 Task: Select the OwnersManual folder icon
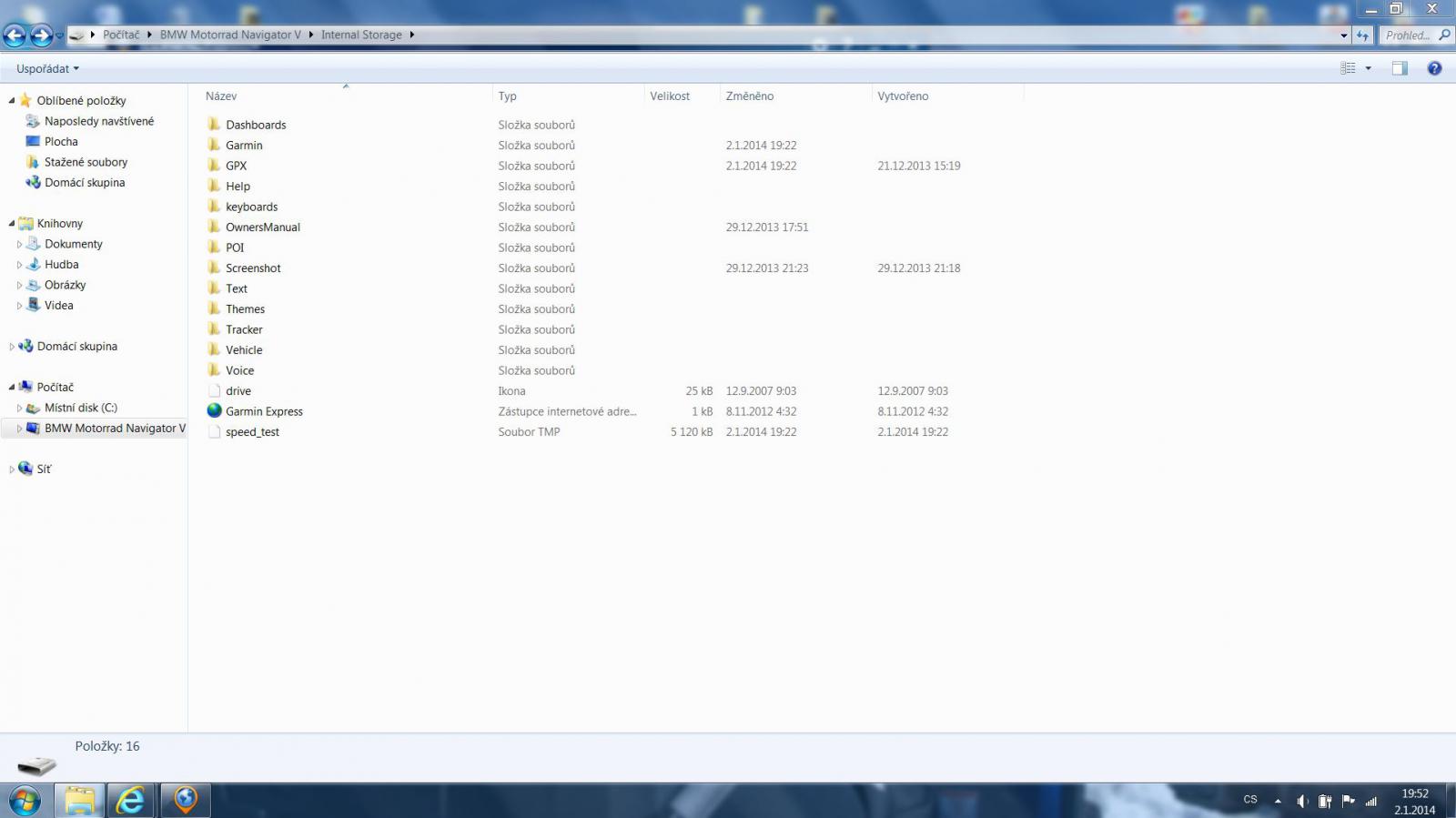point(214,227)
